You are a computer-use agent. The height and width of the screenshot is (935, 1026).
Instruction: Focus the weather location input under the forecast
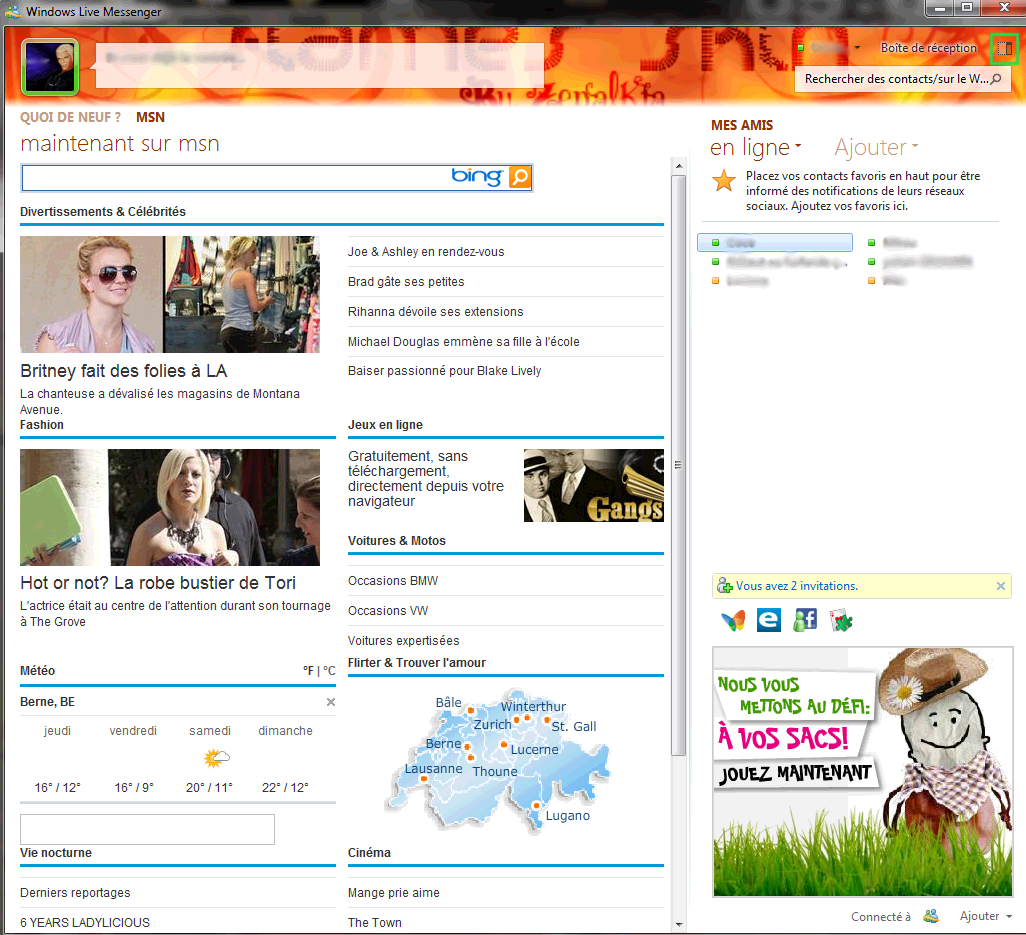pos(147,829)
